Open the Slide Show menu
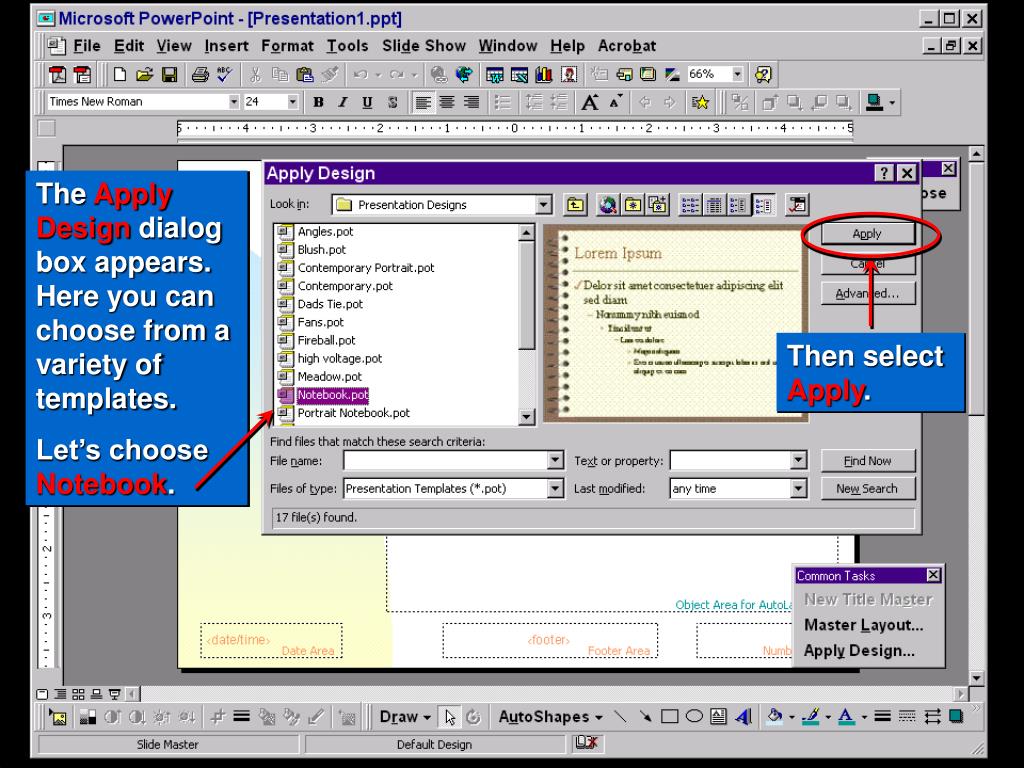The image size is (1024, 768). click(424, 46)
